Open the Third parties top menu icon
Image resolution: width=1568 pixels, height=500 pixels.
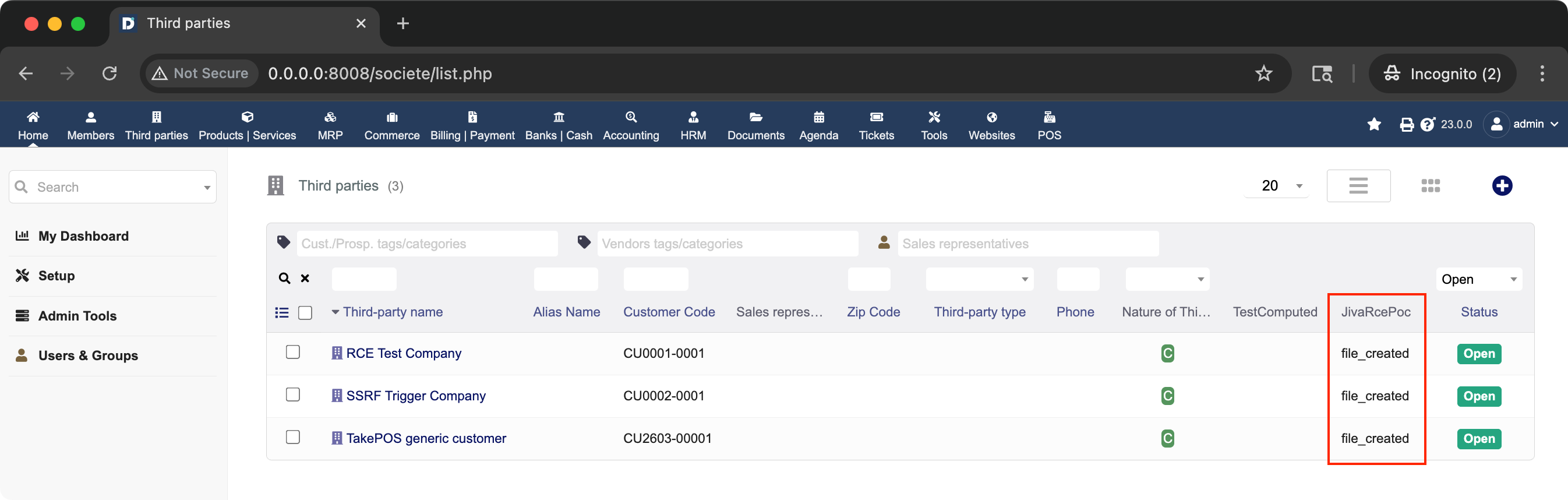tap(157, 117)
